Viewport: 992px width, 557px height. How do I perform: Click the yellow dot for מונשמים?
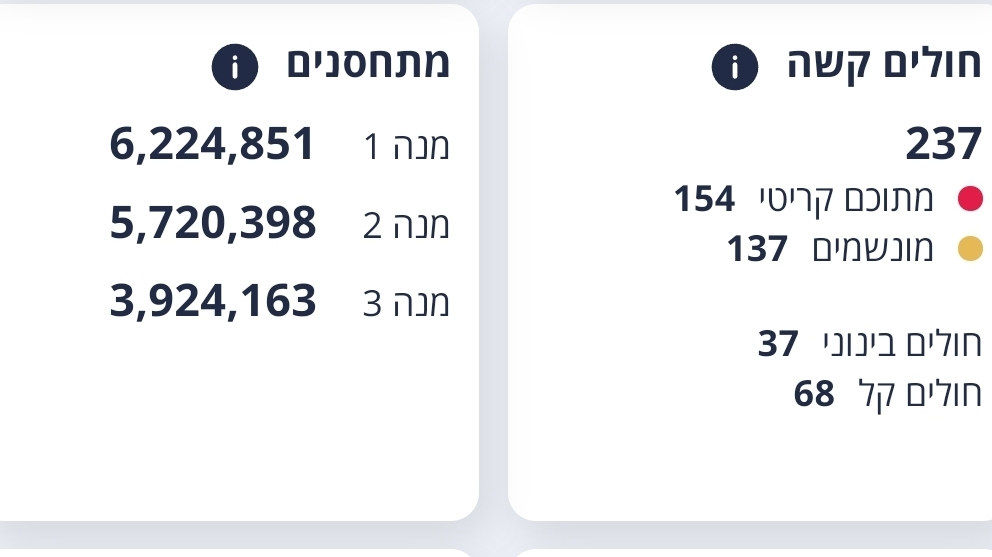pos(970,248)
